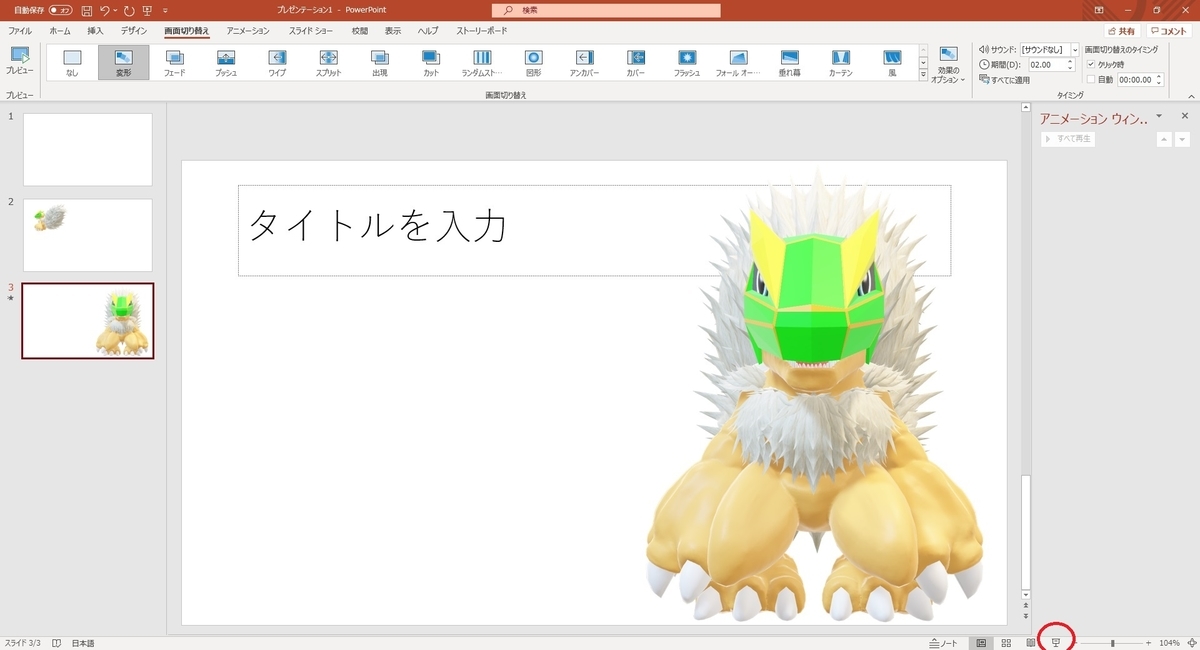Open the 挿入 (Insert) tab
The height and width of the screenshot is (650, 1200).
(96, 31)
